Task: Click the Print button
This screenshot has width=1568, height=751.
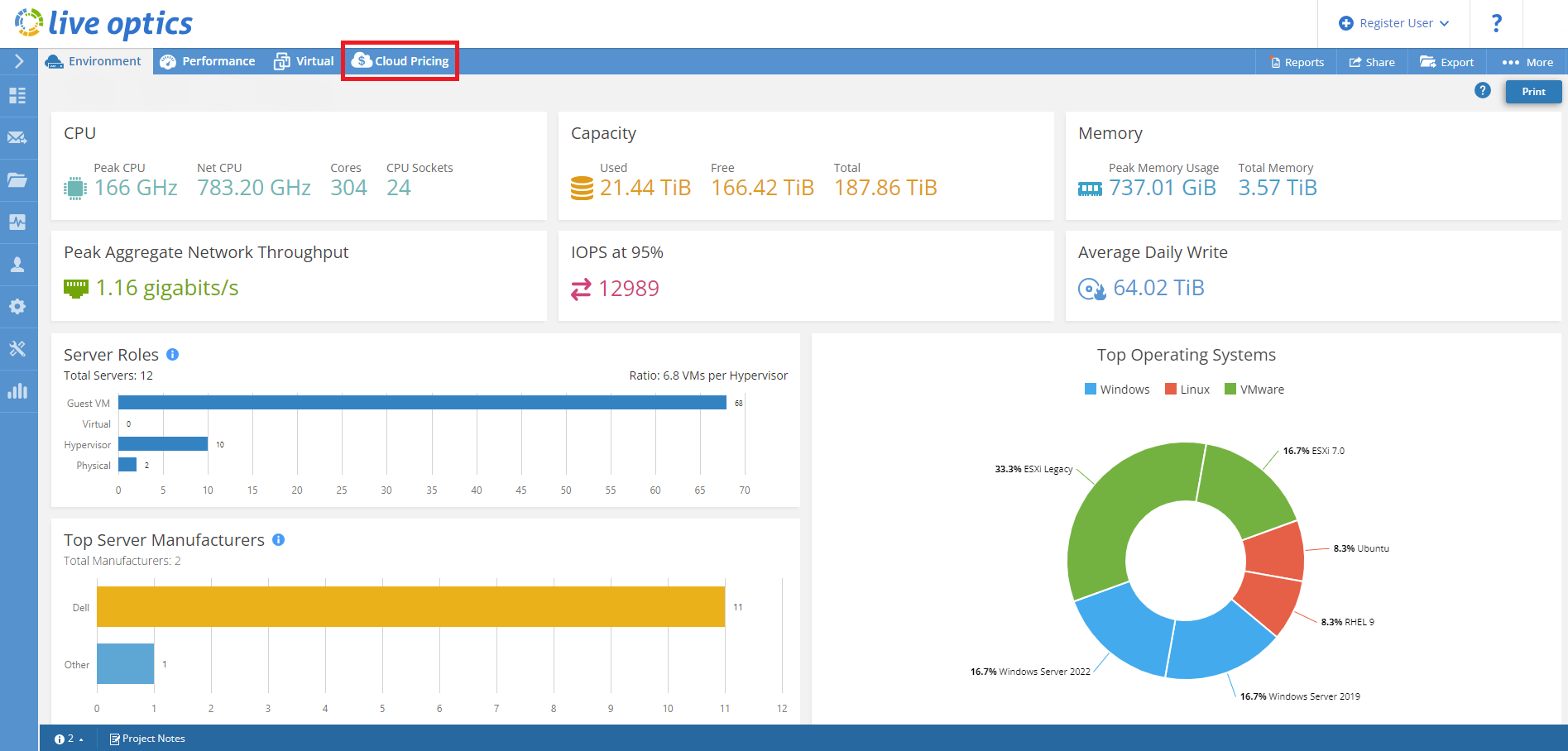Action: tap(1533, 92)
